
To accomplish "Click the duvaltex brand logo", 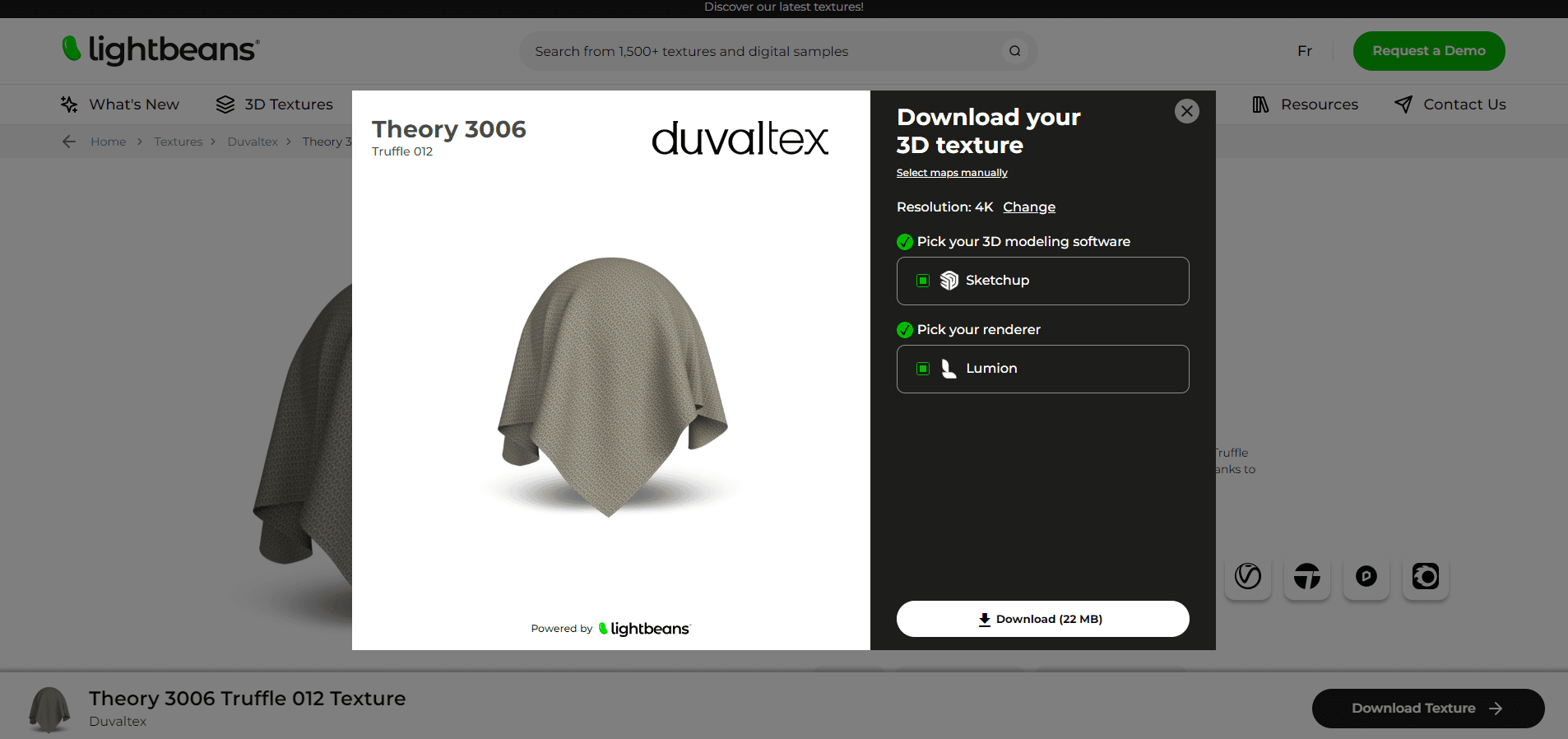I will pyautogui.click(x=740, y=138).
